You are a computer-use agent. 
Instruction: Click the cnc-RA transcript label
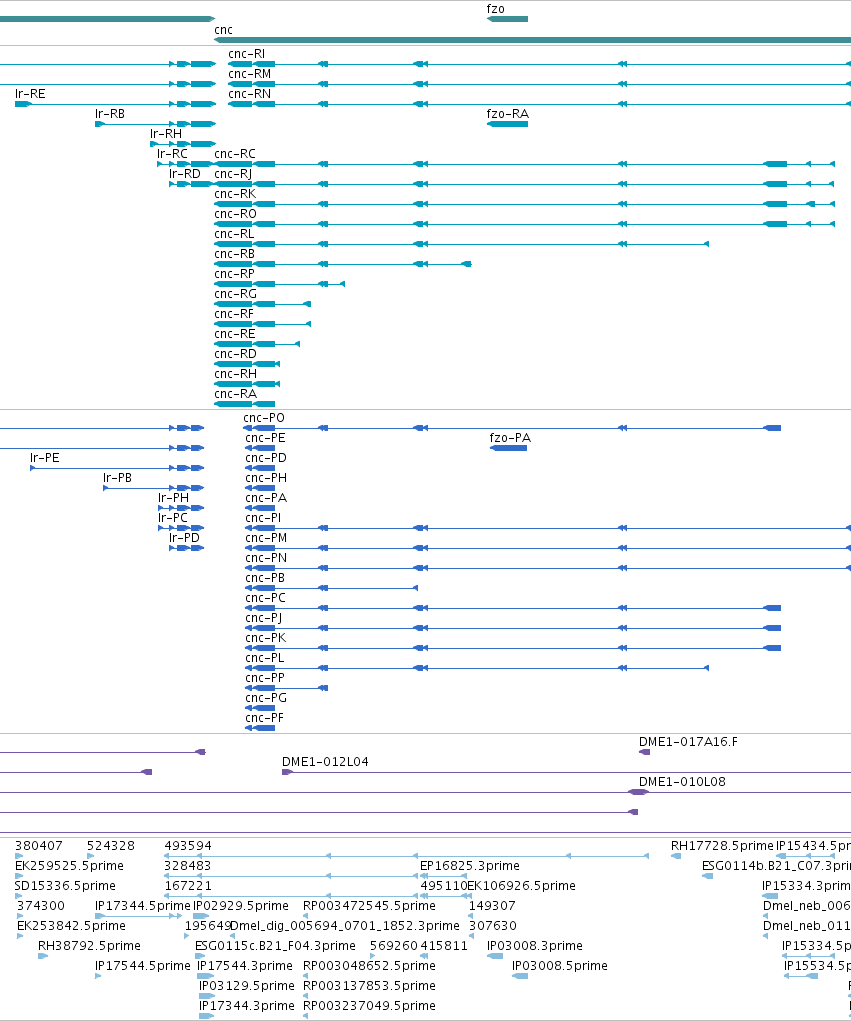(236, 394)
